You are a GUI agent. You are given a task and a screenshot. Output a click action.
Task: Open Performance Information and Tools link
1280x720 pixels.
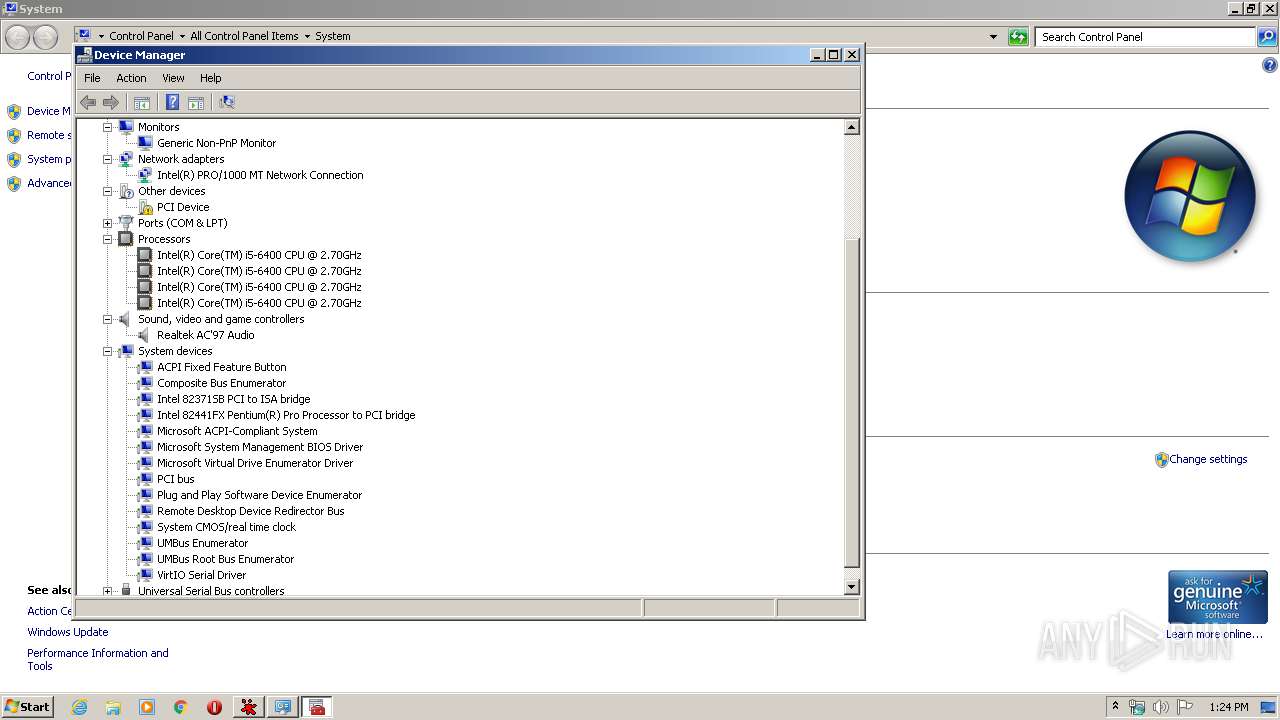98,660
